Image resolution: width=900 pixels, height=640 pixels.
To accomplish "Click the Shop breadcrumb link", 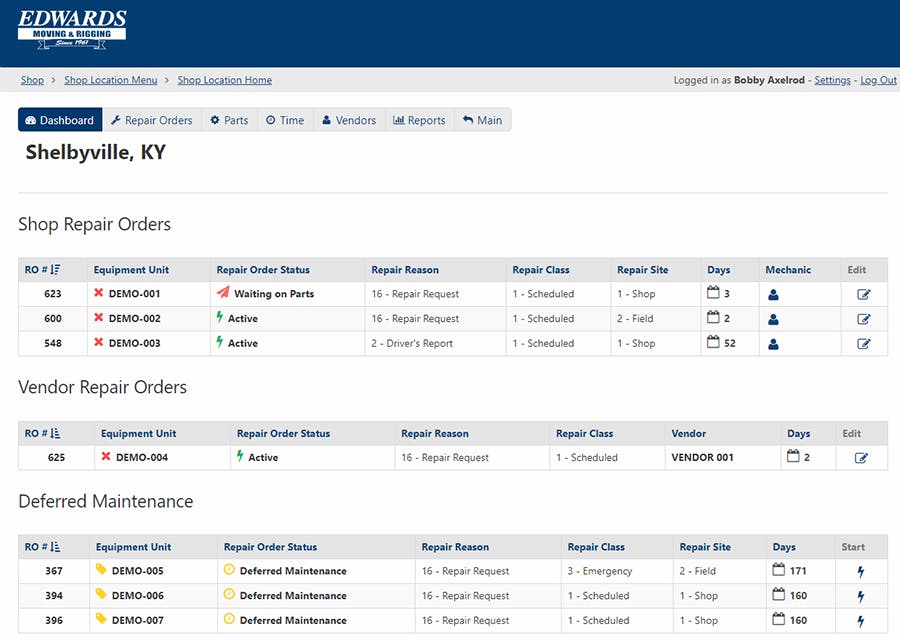I will tap(32, 80).
